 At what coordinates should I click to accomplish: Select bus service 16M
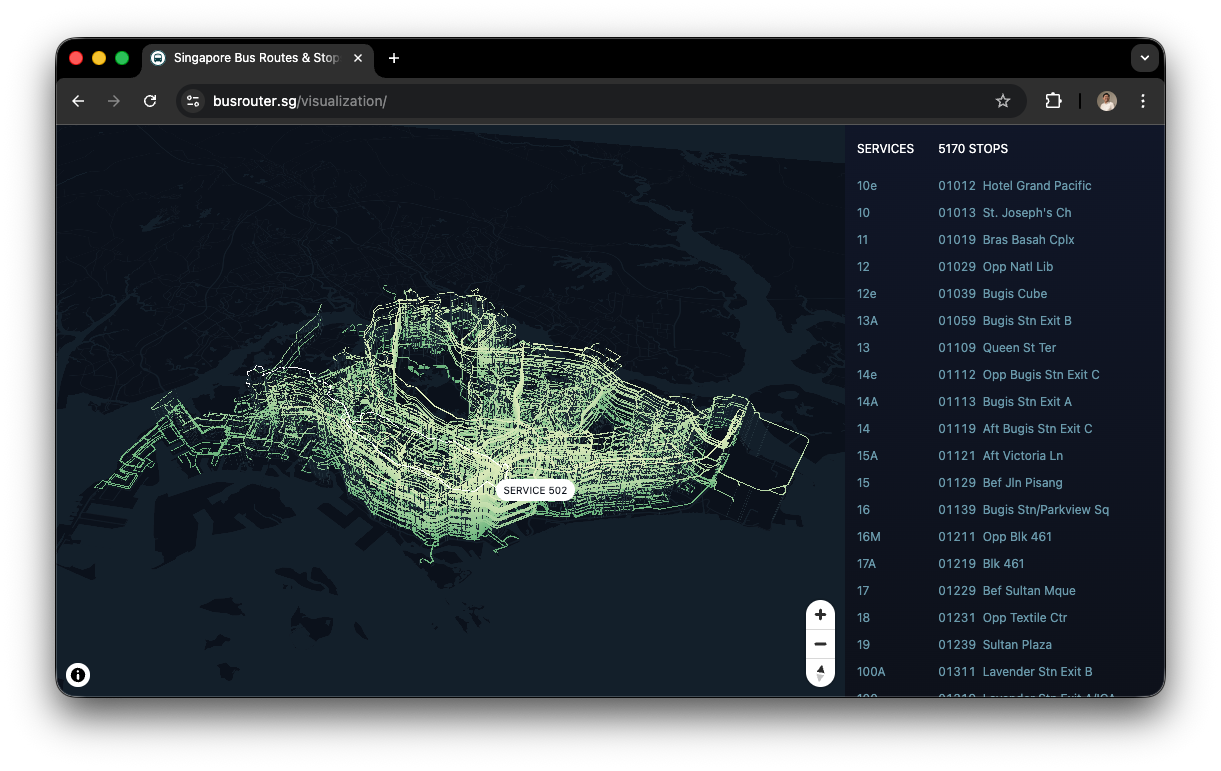(868, 537)
